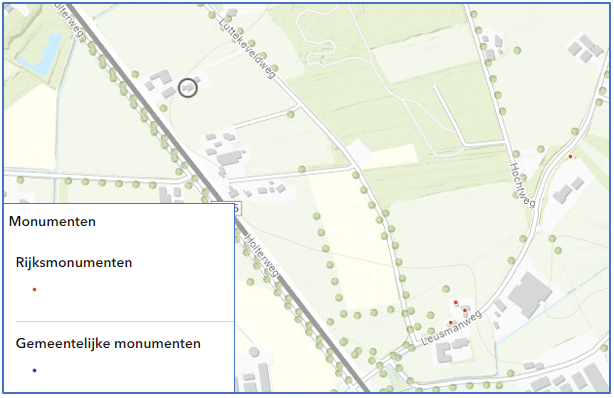The height and width of the screenshot is (398, 614).
Task: Click the Gemeentelijke monumenten legend label
Action: click(108, 344)
